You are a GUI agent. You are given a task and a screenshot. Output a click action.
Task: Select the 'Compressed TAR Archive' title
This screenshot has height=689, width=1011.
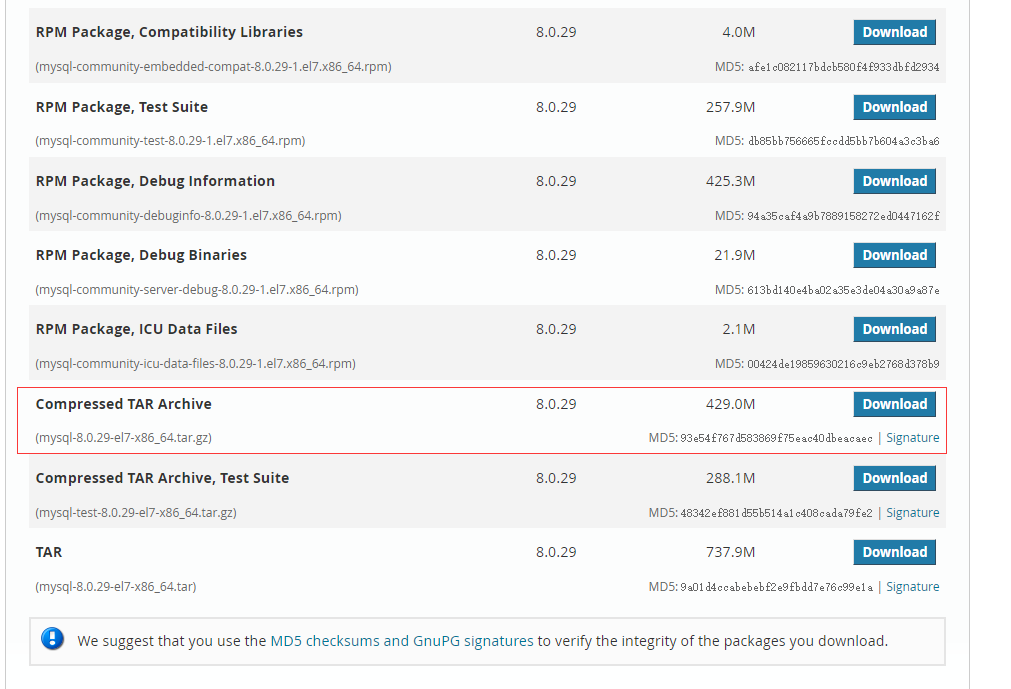point(124,404)
